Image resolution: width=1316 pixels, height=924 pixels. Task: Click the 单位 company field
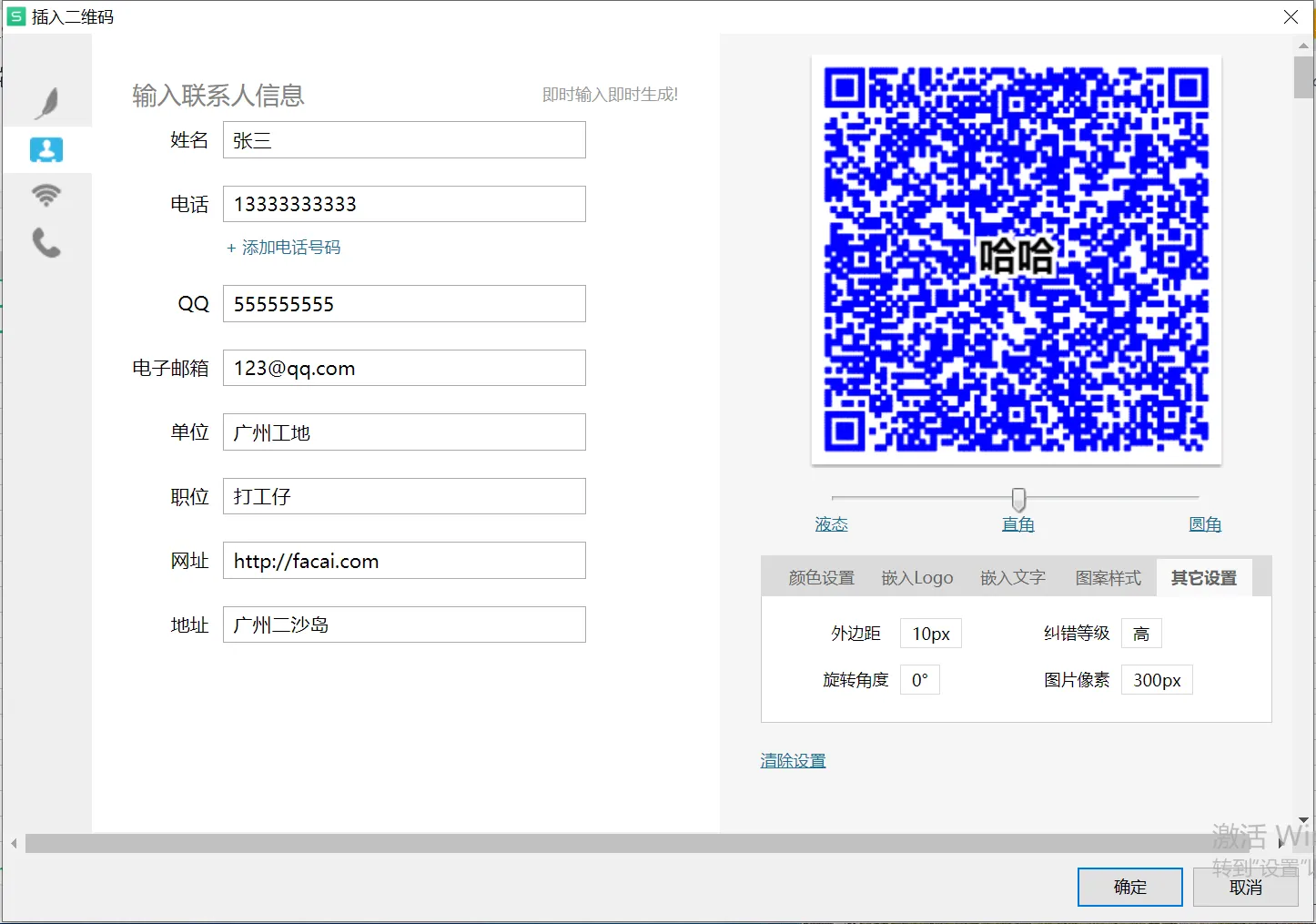click(x=404, y=432)
